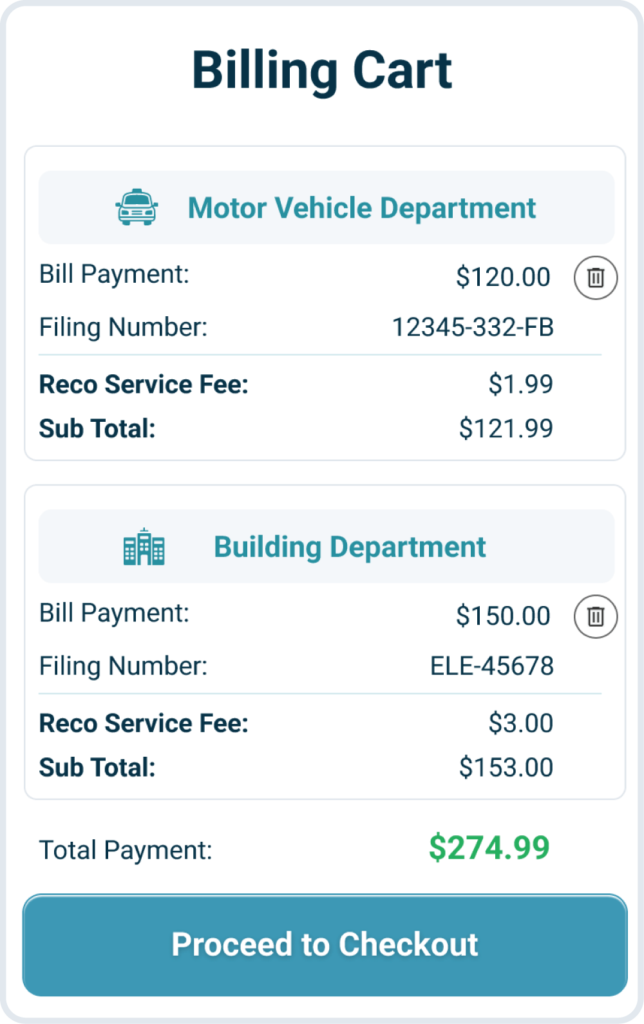Click the Billing Cart title
This screenshot has width=644, height=1024.
click(x=322, y=70)
